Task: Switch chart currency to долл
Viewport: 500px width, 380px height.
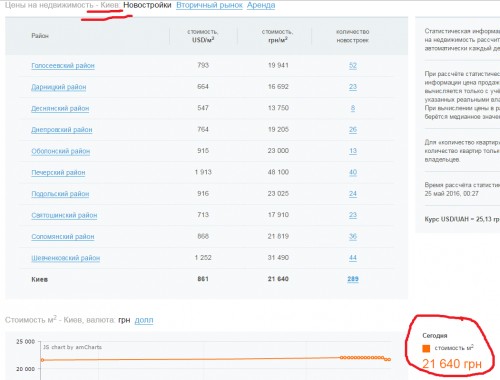Action: coord(144,320)
